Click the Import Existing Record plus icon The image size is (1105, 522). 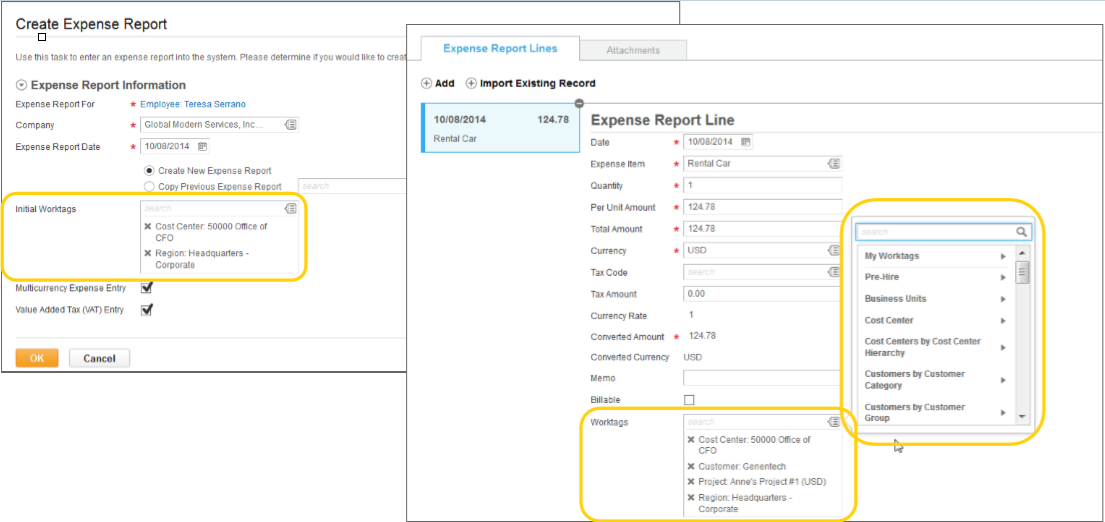coord(471,83)
